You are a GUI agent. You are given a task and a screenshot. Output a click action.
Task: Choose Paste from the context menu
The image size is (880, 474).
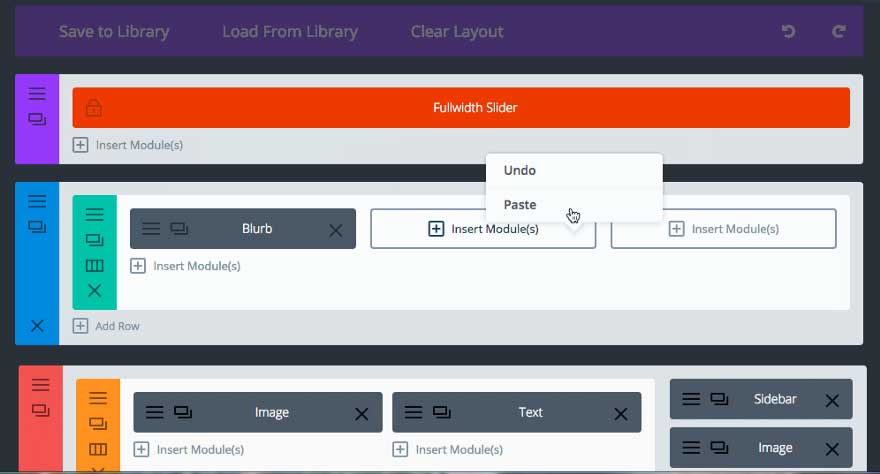[520, 204]
